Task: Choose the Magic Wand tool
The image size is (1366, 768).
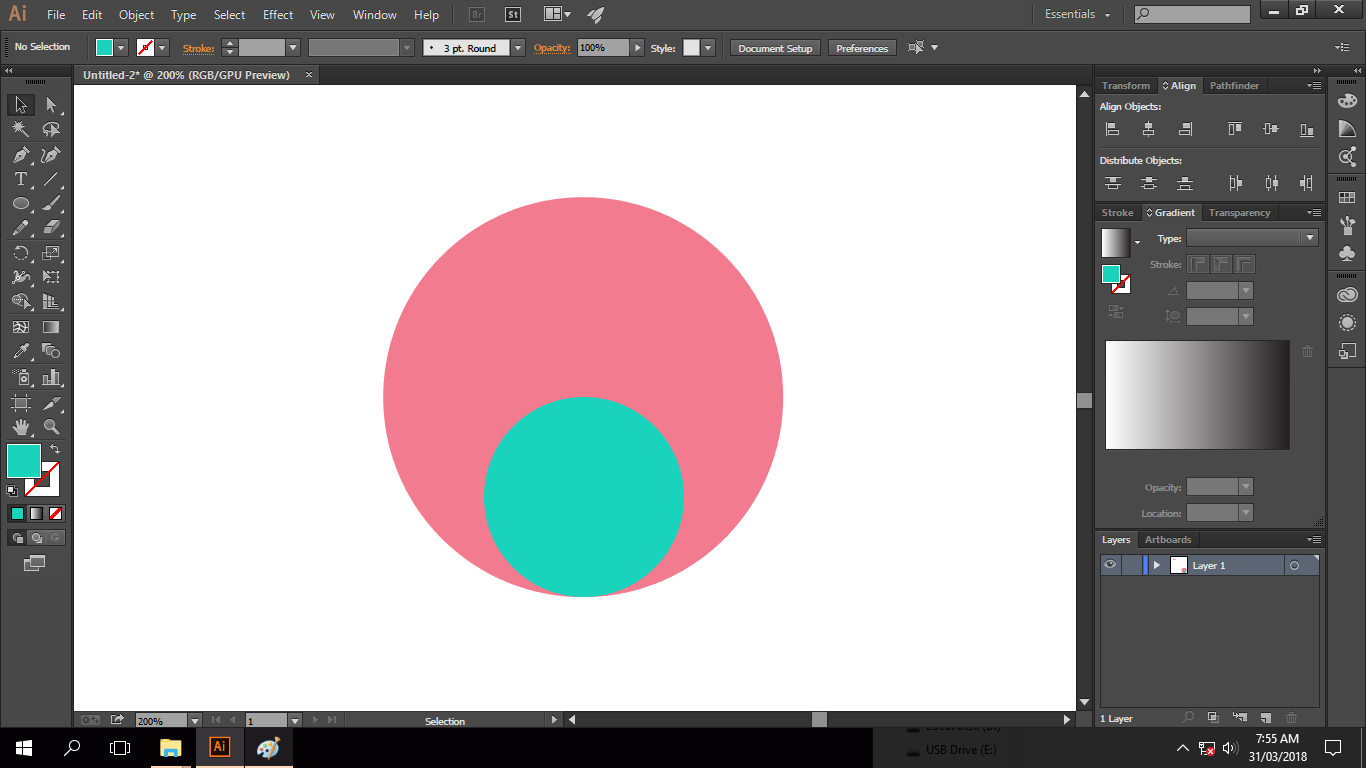Action: (20, 130)
